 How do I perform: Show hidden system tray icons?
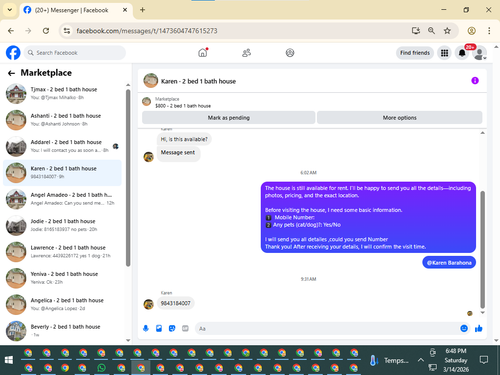421,360
